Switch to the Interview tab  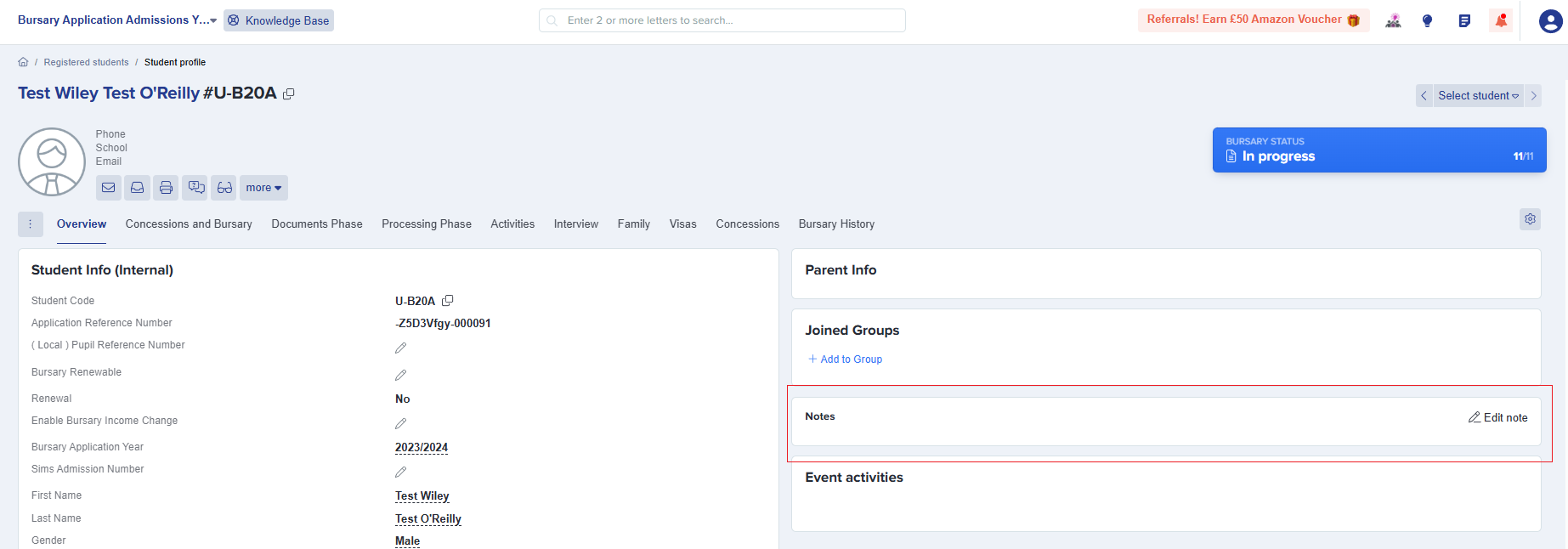click(576, 224)
